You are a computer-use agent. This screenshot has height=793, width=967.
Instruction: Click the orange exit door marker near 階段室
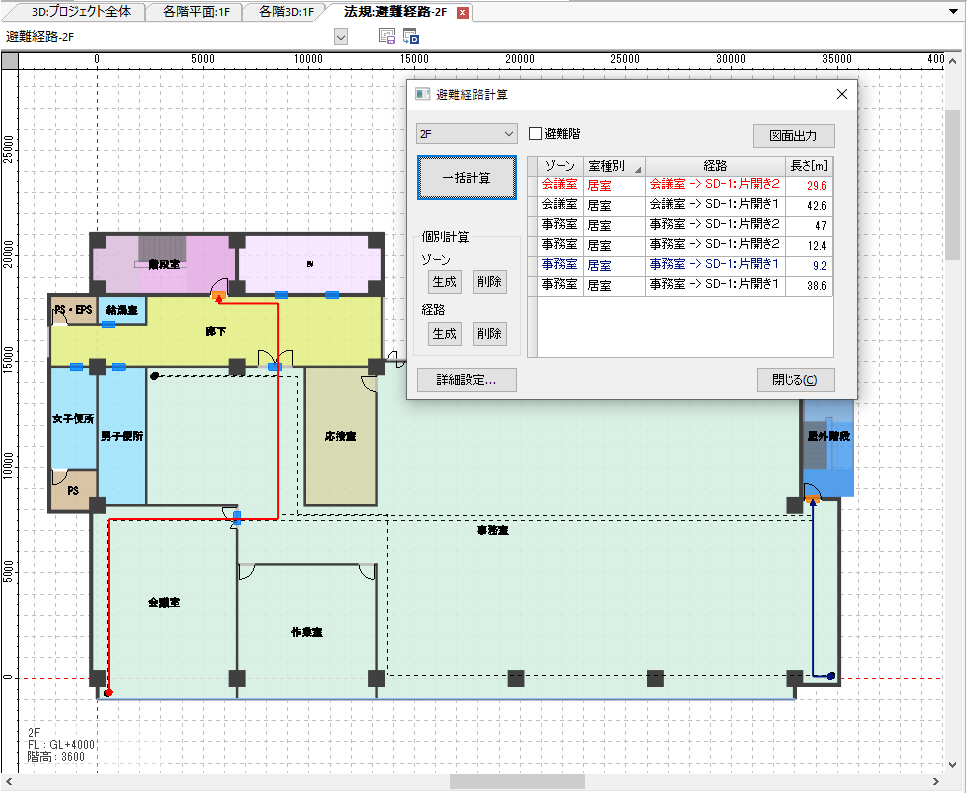[x=217, y=295]
